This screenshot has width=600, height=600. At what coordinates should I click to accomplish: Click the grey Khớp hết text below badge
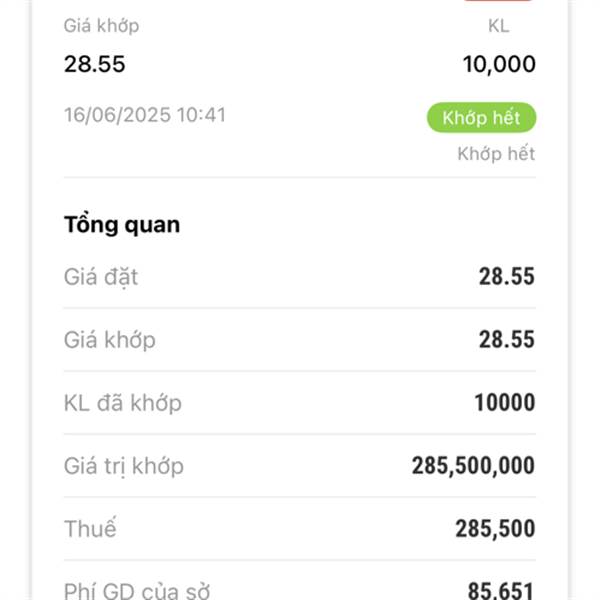tap(496, 154)
